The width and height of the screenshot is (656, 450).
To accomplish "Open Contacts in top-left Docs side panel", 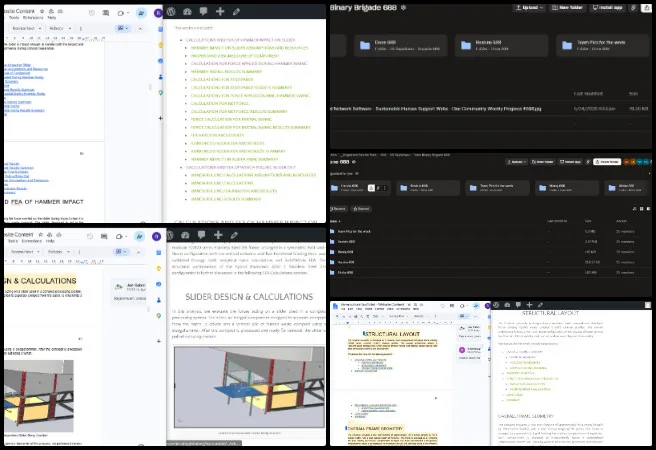I will coord(160,77).
